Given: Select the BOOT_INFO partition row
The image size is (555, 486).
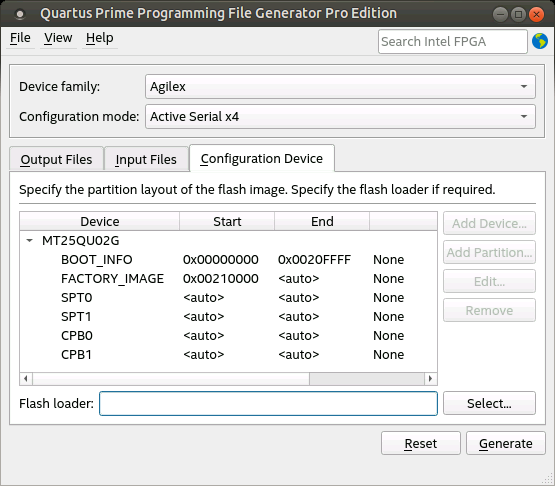Looking at the screenshot, I should [228, 260].
